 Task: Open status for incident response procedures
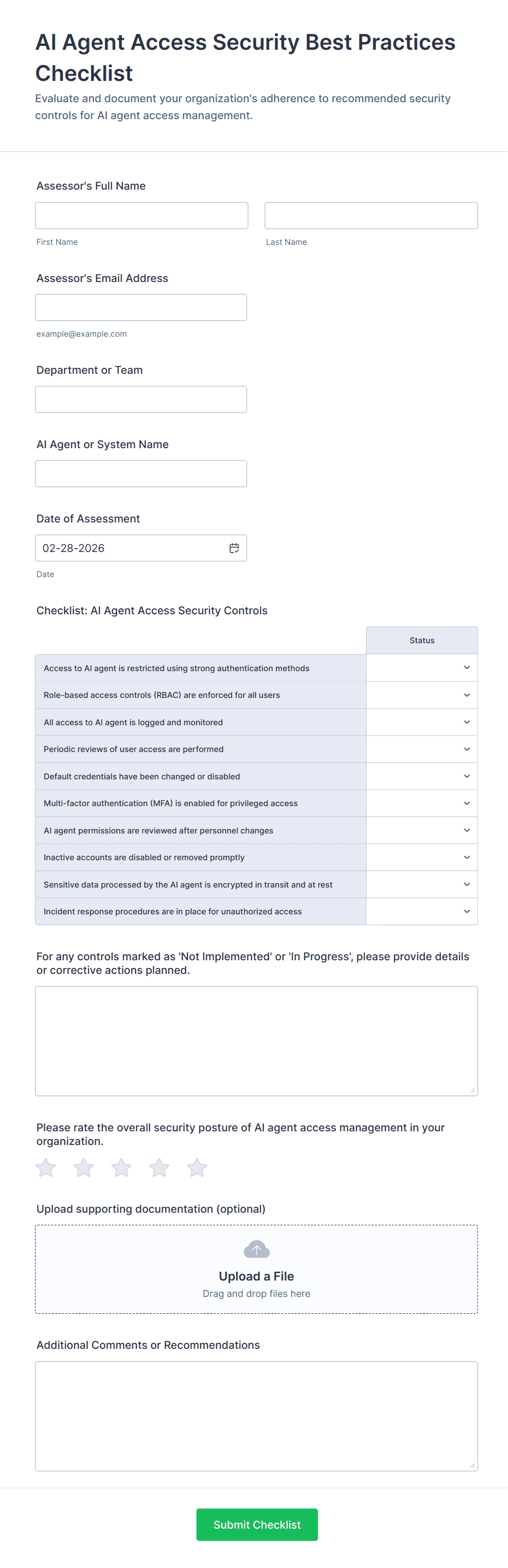pyautogui.click(x=422, y=911)
